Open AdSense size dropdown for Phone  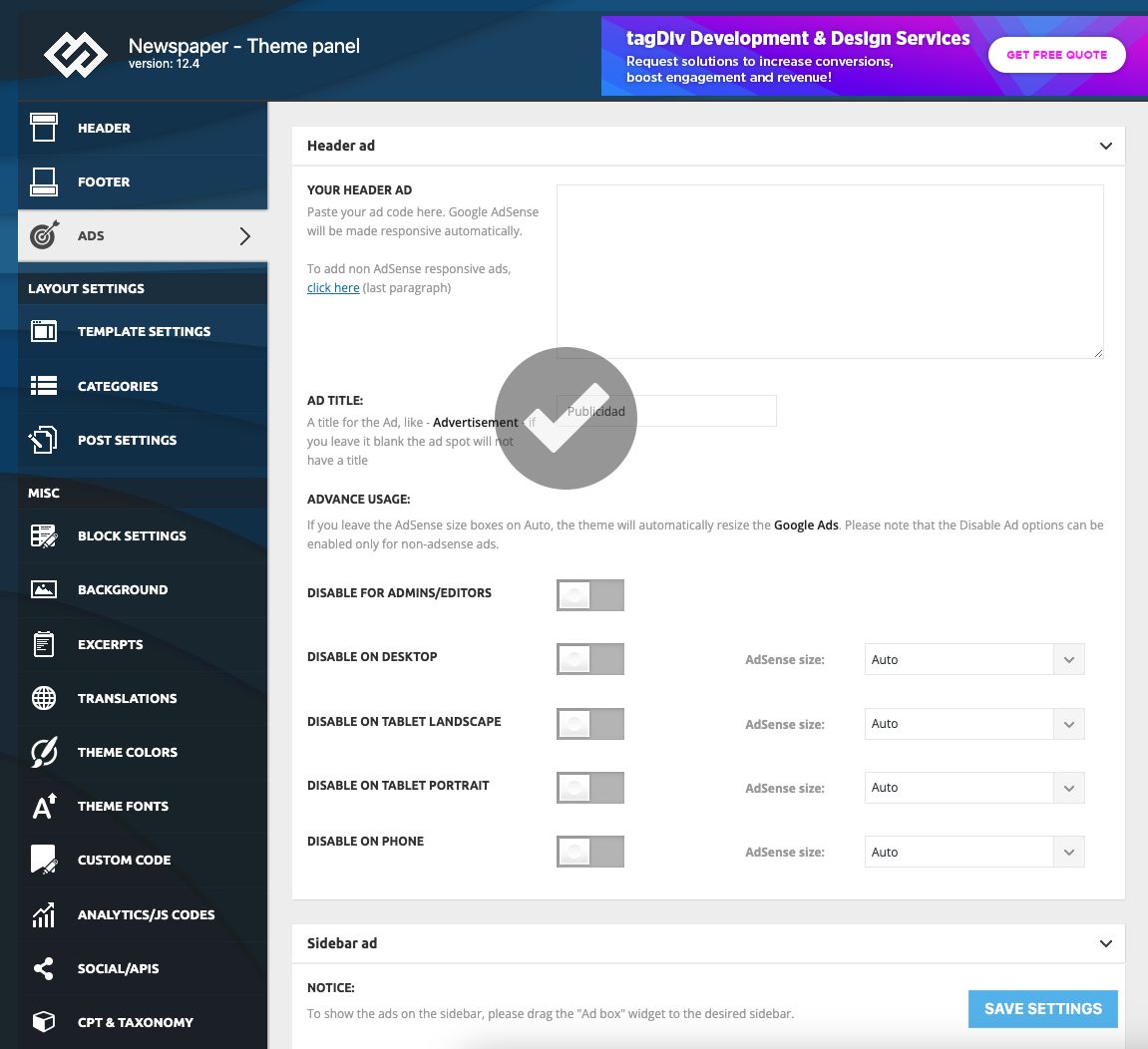(974, 852)
